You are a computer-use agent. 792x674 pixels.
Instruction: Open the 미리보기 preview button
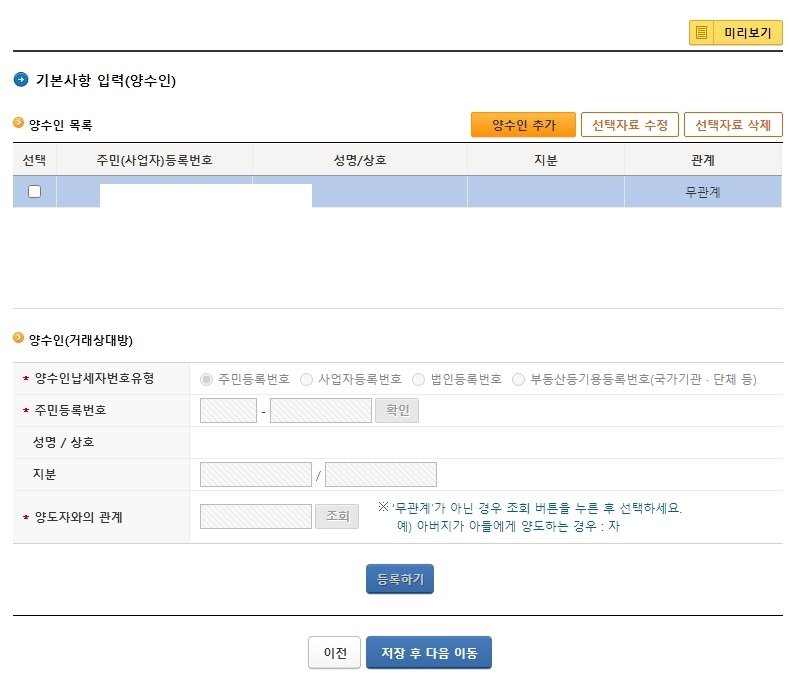(736, 33)
